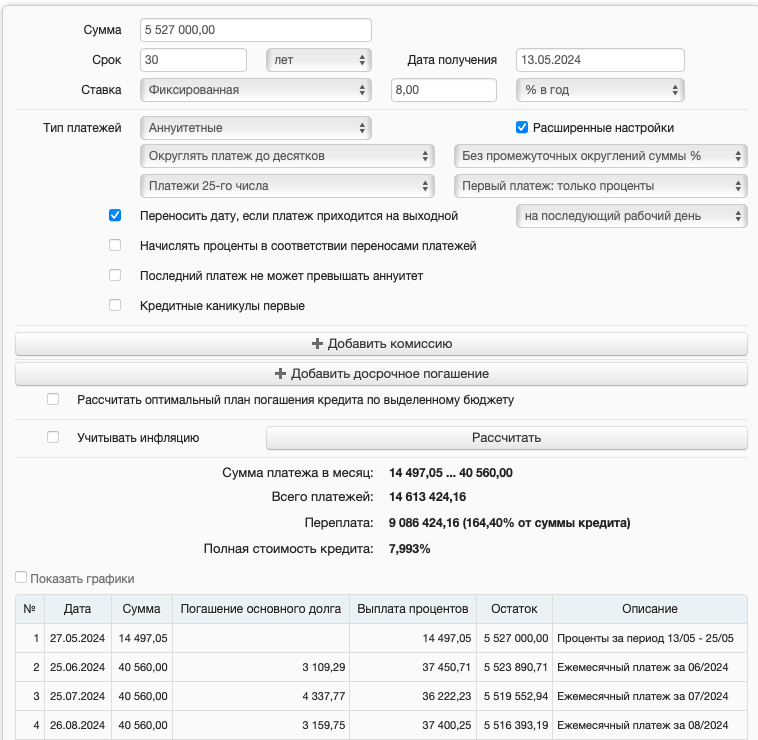Viewport: 758px width, 740px height.
Task: Click the Рассчитать button
Action: [507, 438]
